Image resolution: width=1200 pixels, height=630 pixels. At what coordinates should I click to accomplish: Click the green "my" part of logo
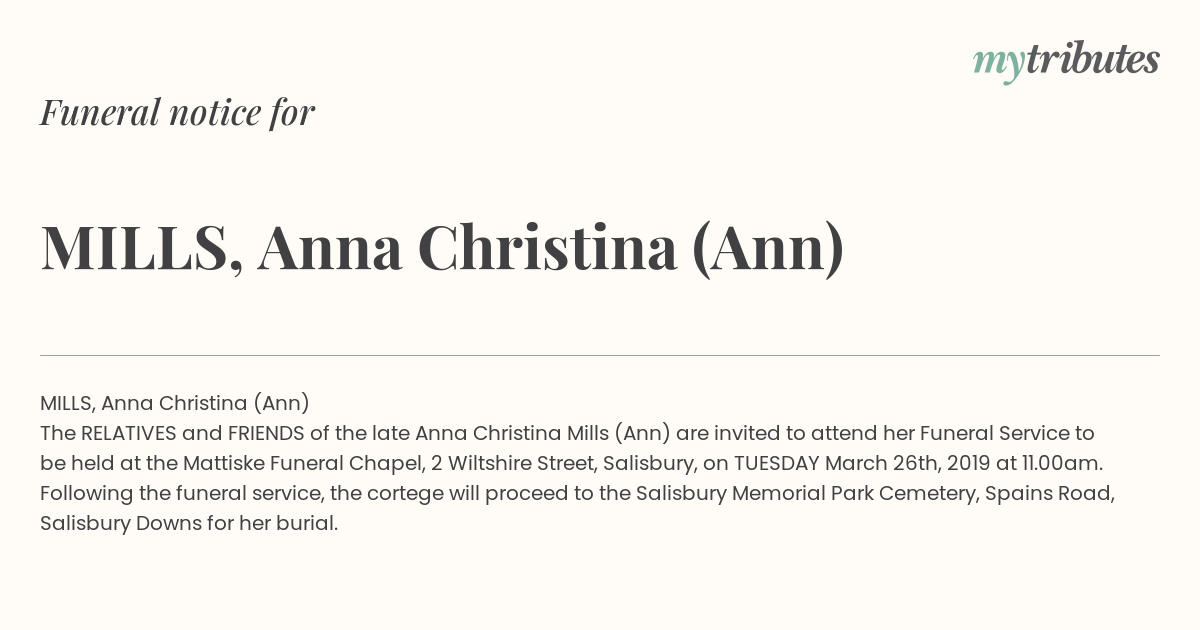tap(999, 65)
